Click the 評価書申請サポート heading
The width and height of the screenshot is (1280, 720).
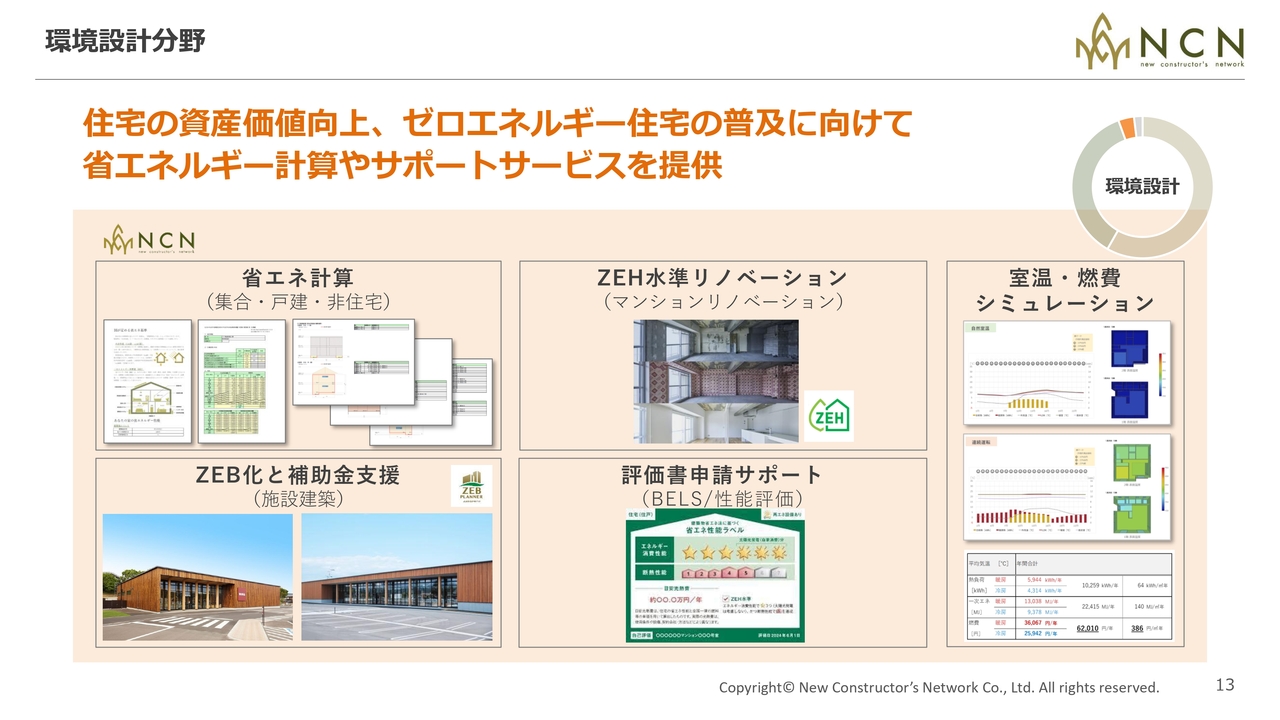(721, 474)
